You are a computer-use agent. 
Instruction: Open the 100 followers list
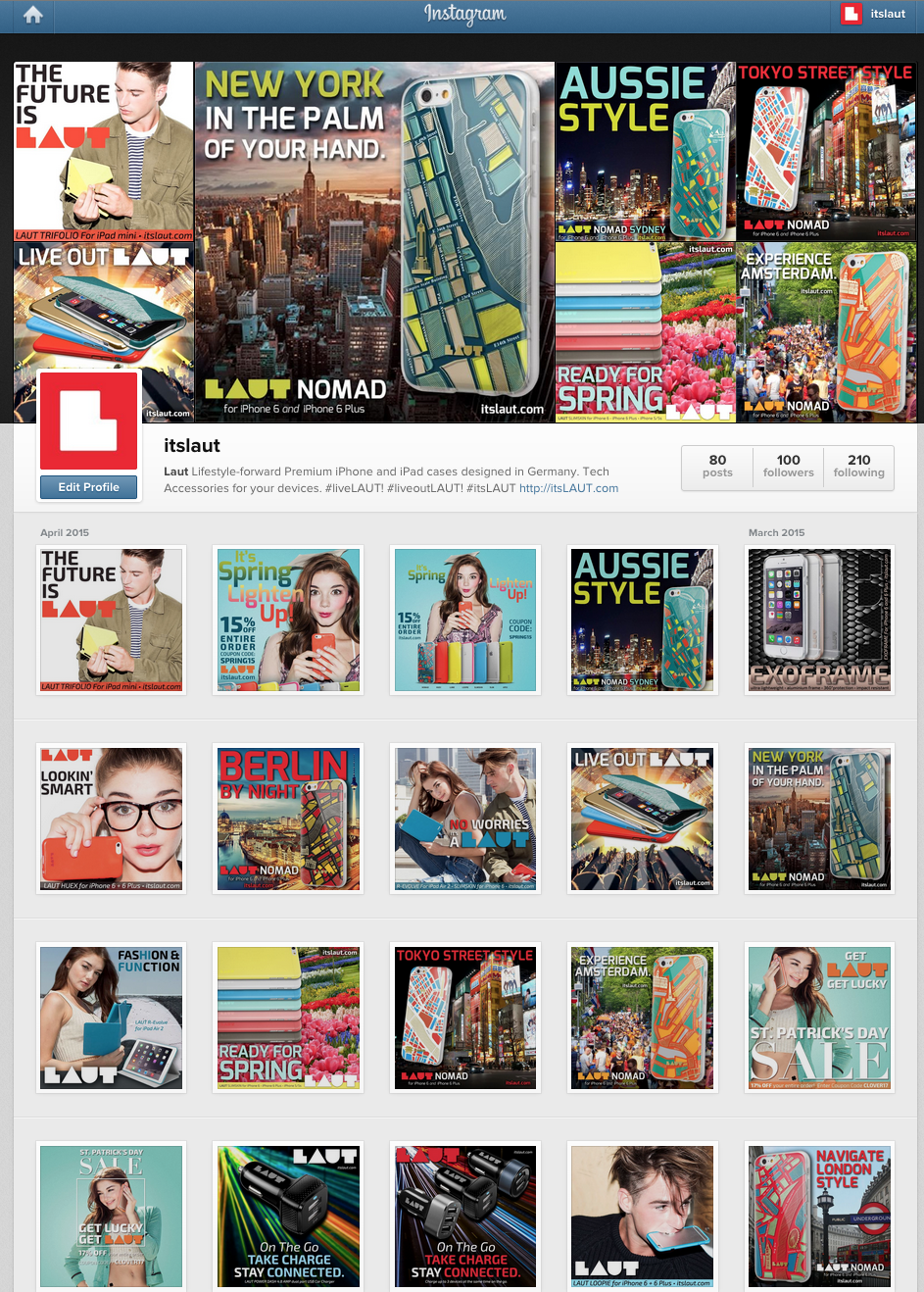coord(788,466)
